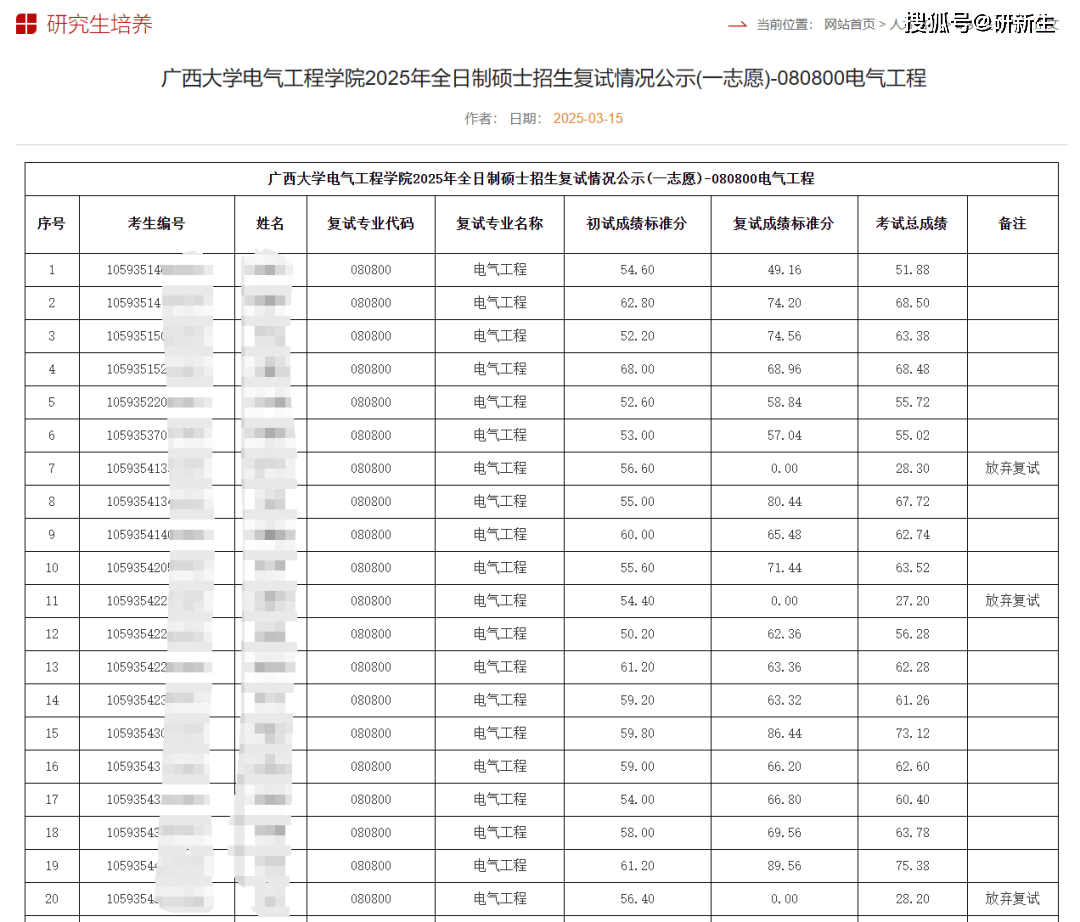Select total score 75.38 in row 19
Screen dimensions: 1080x922
coord(912,866)
